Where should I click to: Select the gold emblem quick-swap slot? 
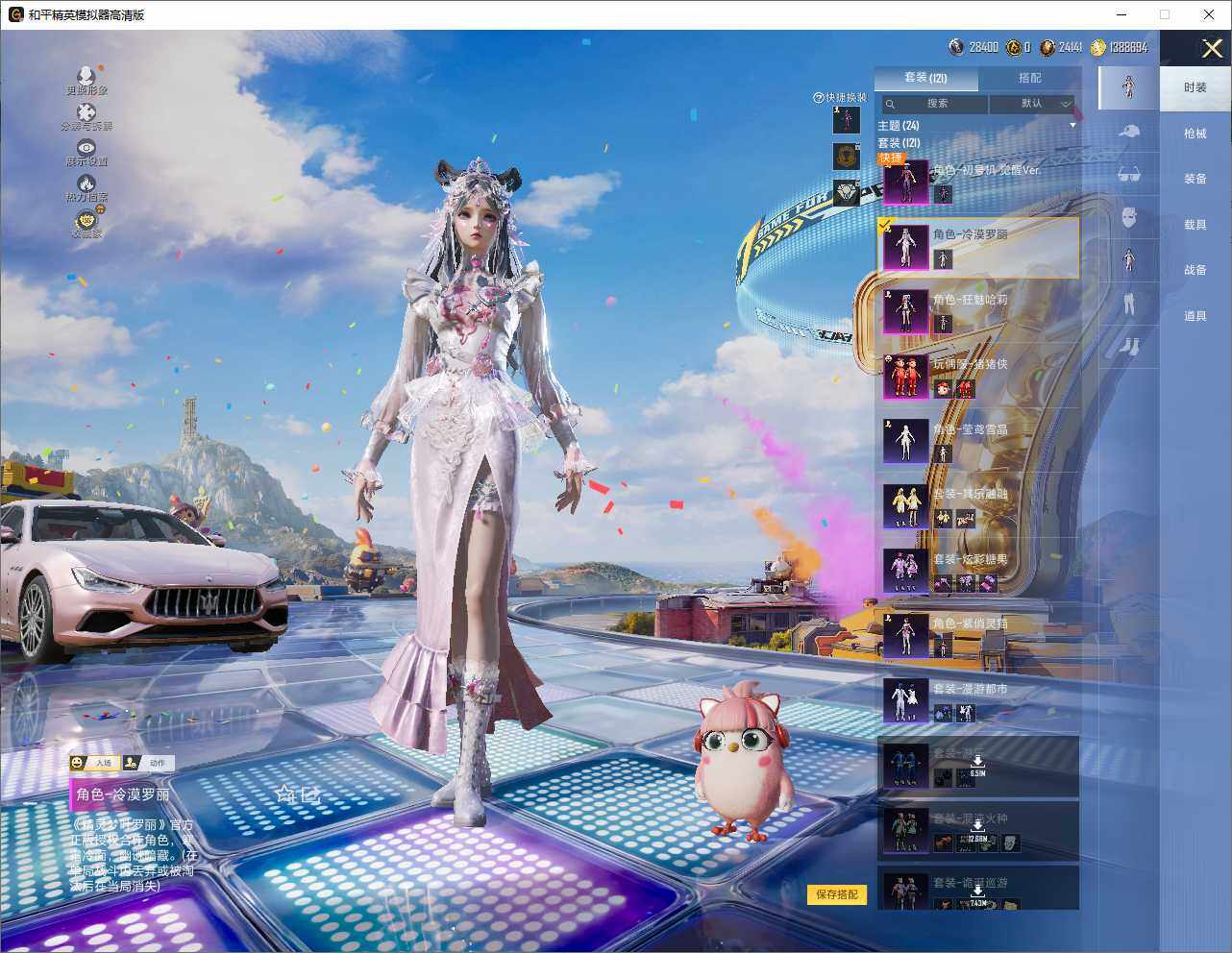pyautogui.click(x=847, y=157)
